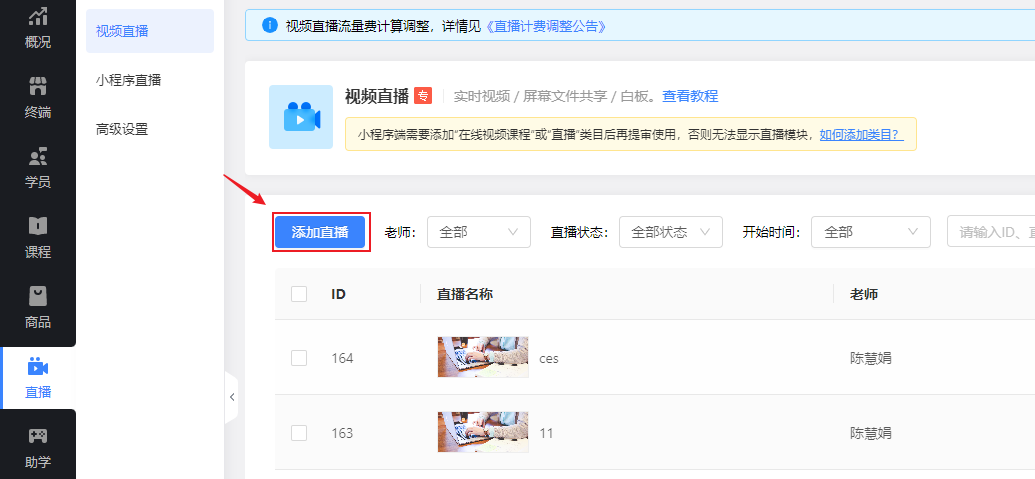Click ID 163 cell

pos(342,433)
